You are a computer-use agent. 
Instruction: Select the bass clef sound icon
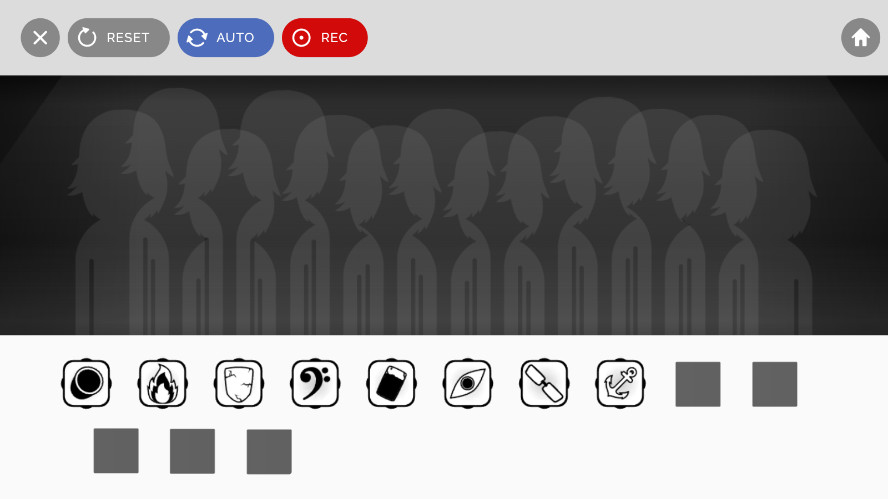pos(315,383)
